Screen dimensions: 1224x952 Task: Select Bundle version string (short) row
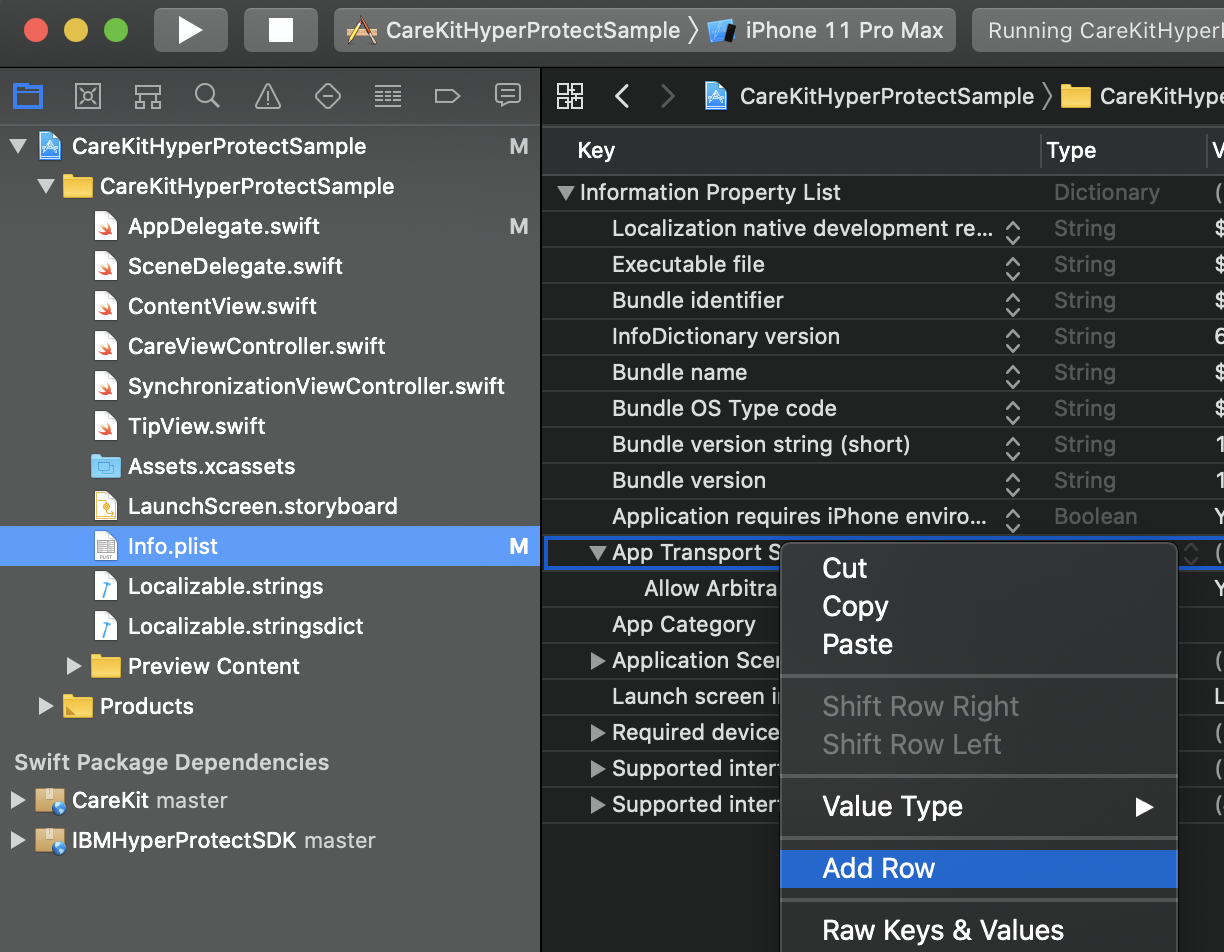click(883, 444)
